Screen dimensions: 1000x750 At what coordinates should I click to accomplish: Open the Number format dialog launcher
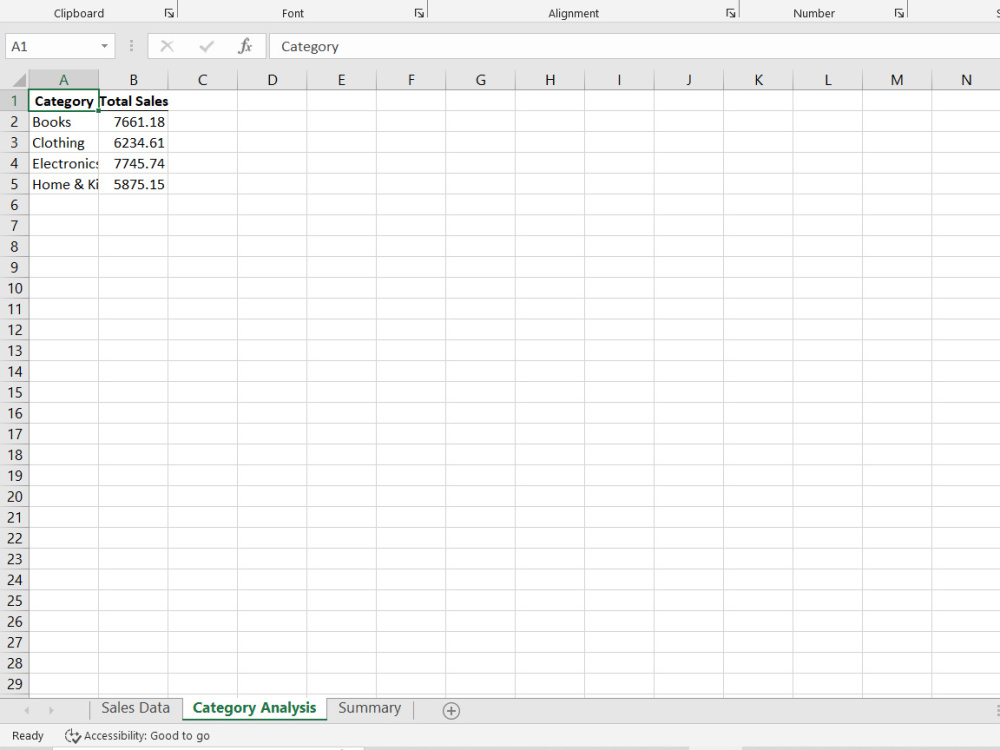[899, 13]
